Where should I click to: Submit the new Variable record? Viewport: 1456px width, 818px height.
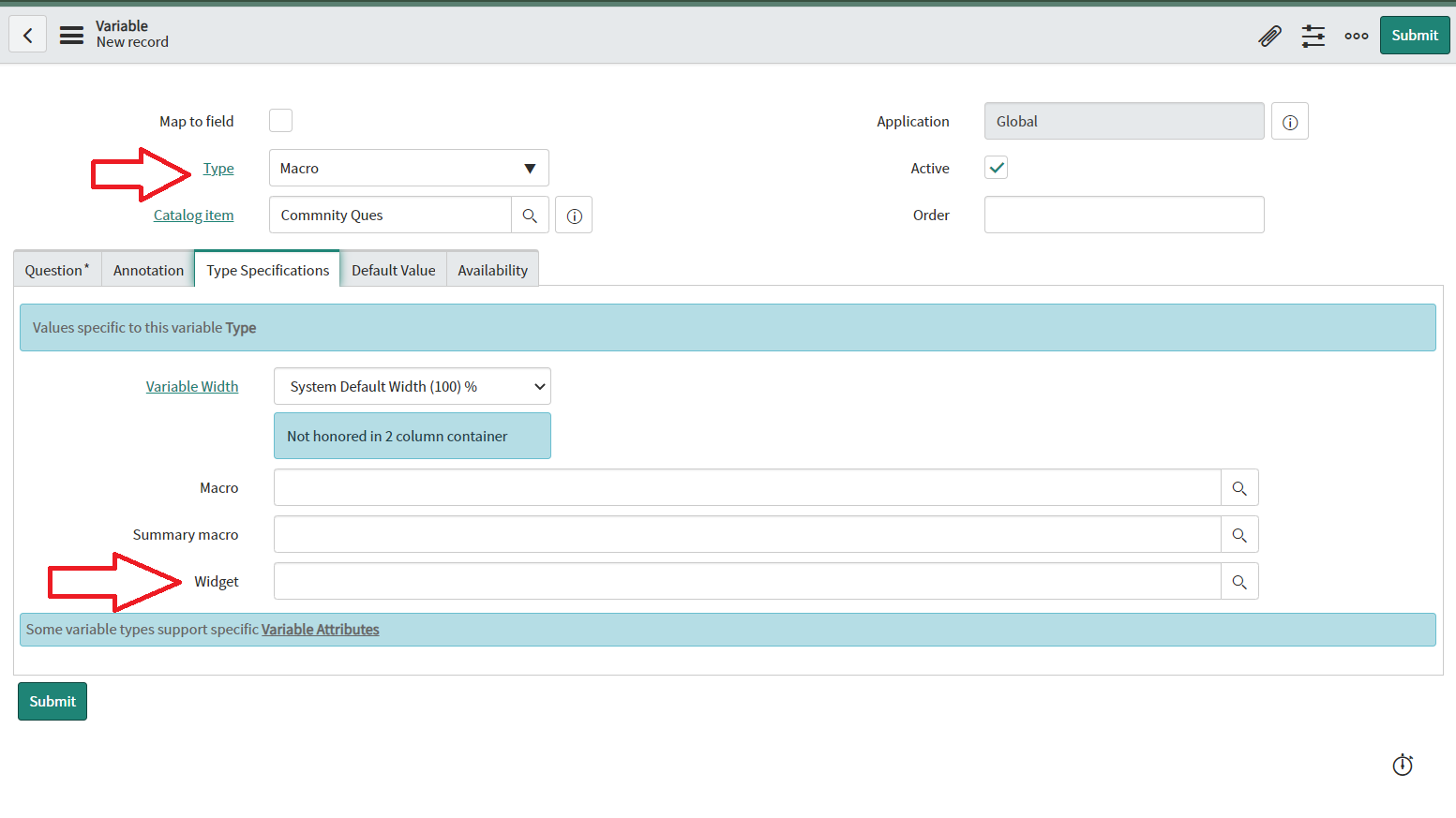pos(52,701)
